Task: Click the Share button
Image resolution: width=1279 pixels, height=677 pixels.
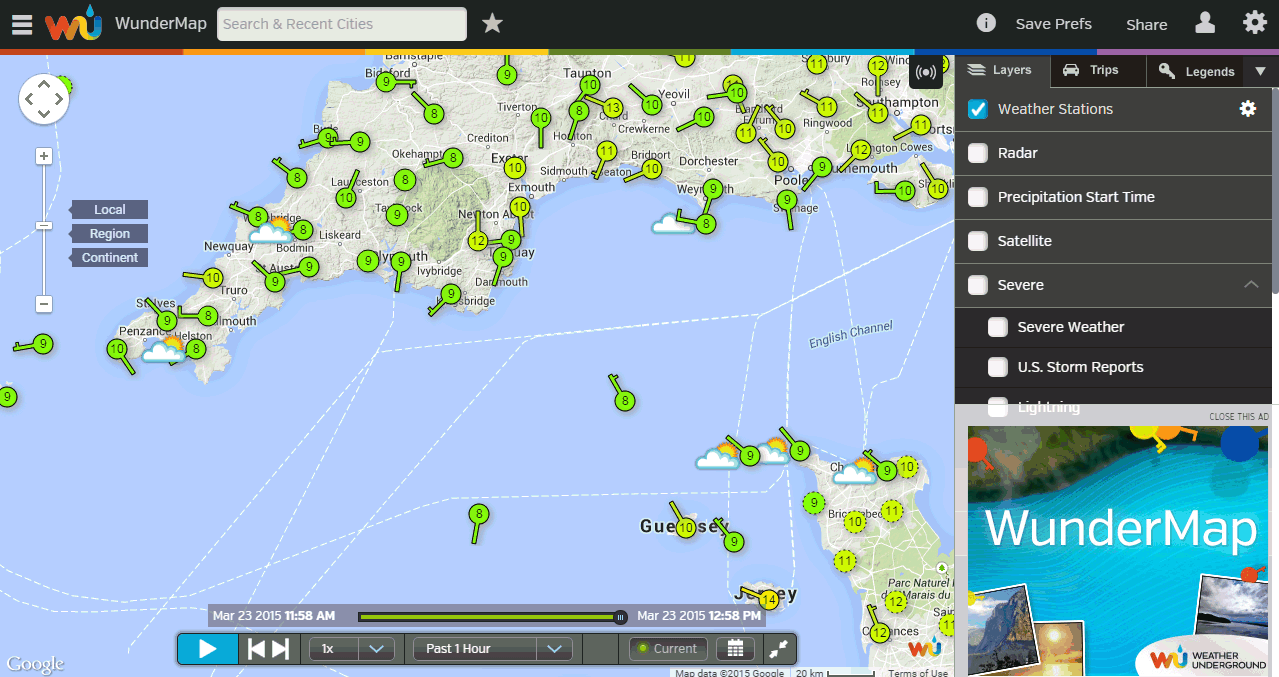Action: [1146, 23]
